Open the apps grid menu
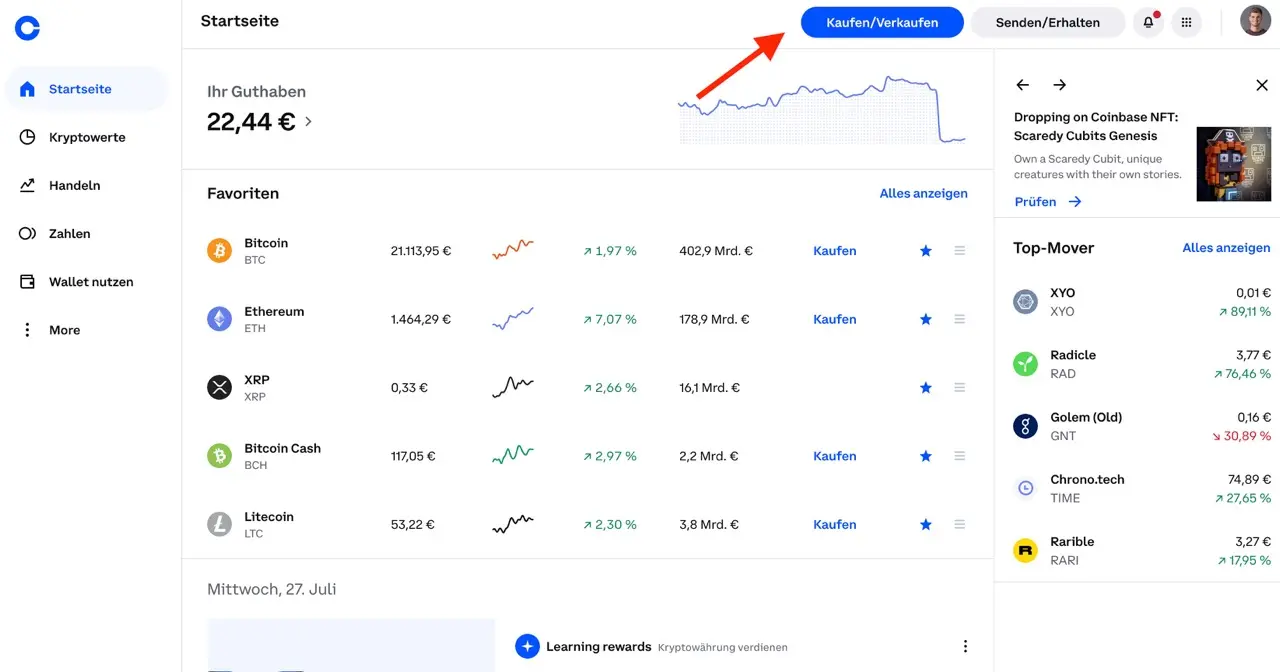1280x672 pixels. [1186, 22]
